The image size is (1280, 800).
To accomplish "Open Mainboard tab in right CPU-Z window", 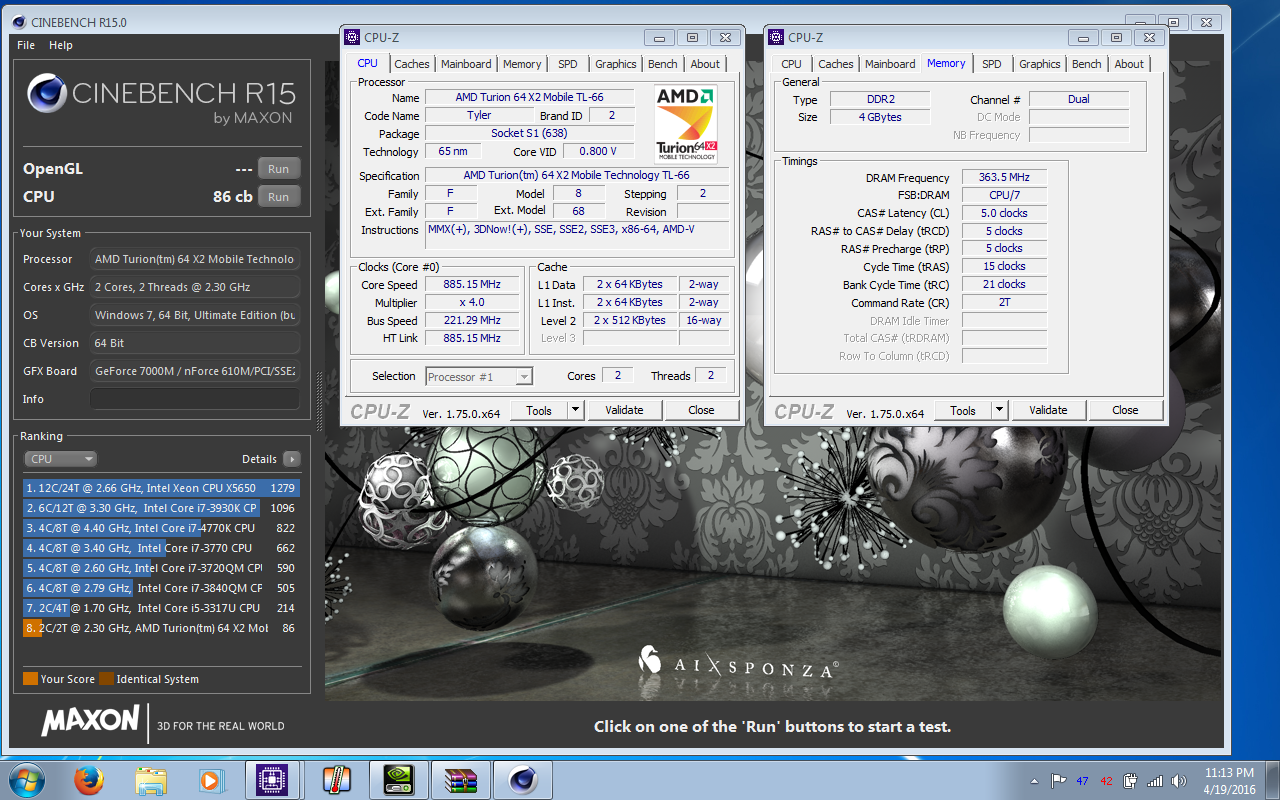I will click(x=890, y=64).
